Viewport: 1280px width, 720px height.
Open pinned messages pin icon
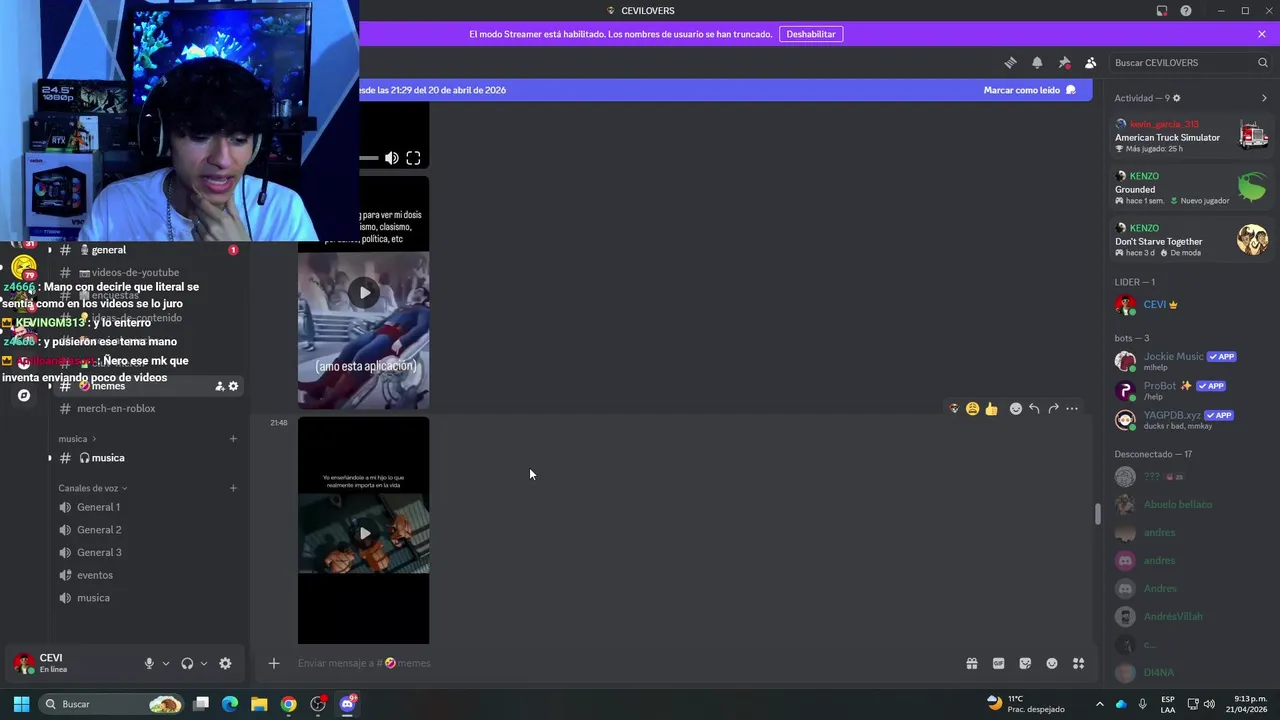1064,62
